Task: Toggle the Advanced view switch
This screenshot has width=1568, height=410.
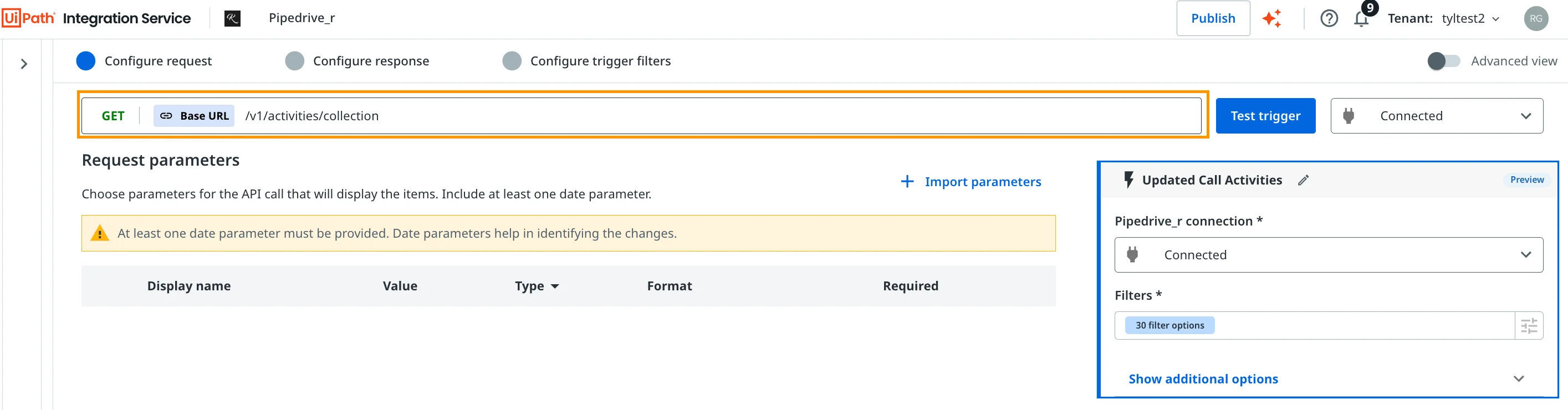Action: pyautogui.click(x=1443, y=61)
